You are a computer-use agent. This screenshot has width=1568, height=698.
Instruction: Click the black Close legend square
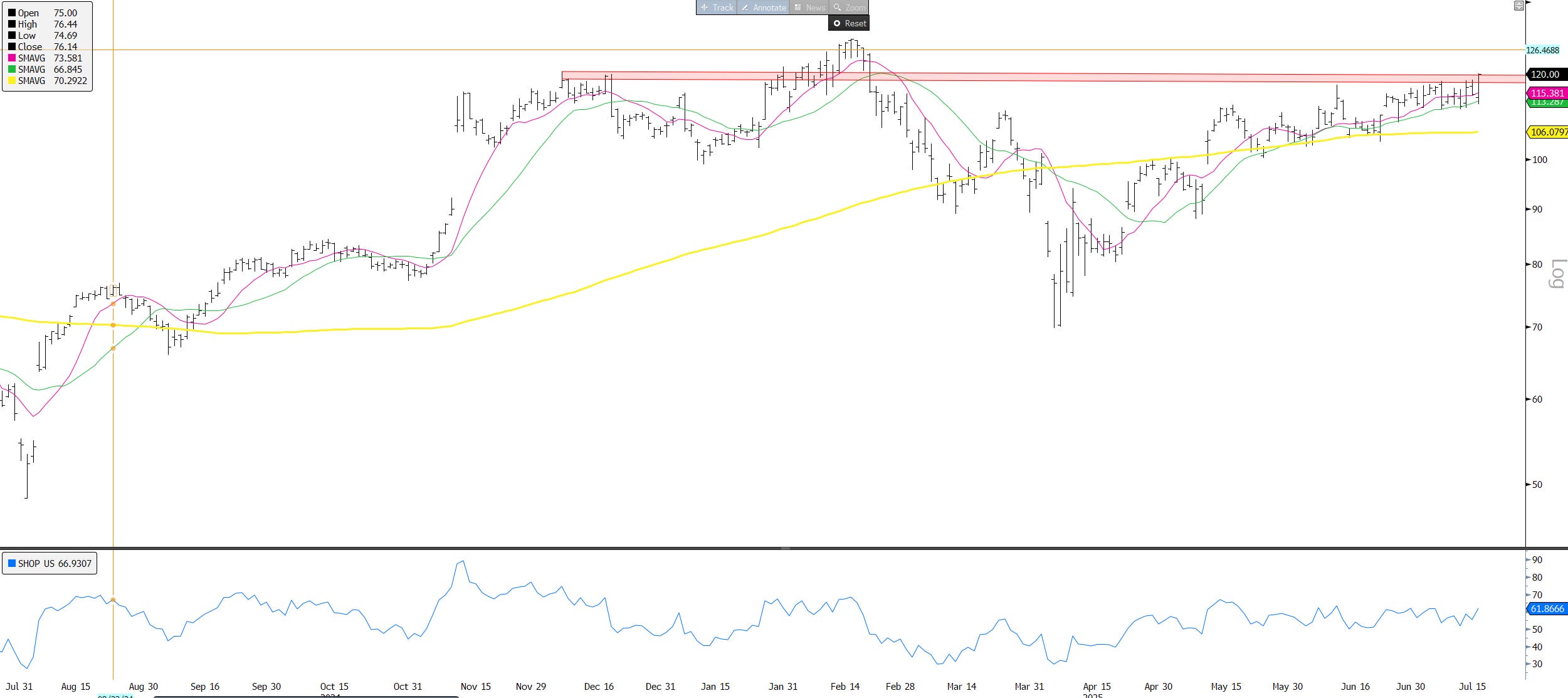pos(12,47)
